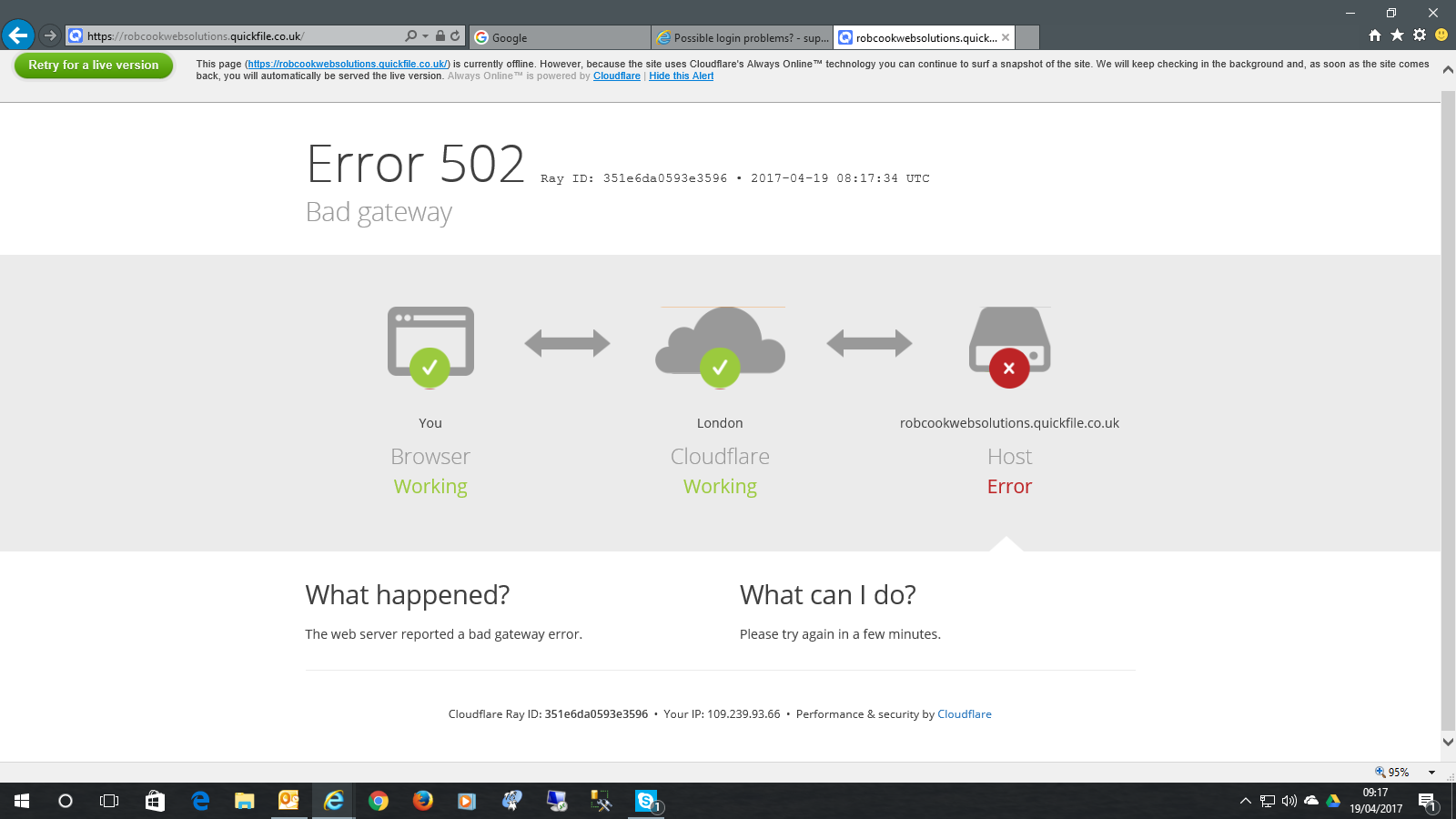Image resolution: width=1456 pixels, height=819 pixels.
Task: Open Skype from the taskbar
Action: [646, 801]
